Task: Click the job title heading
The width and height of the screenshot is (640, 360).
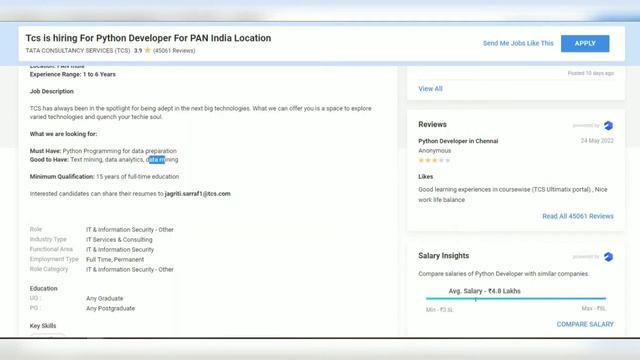Action: [148, 38]
